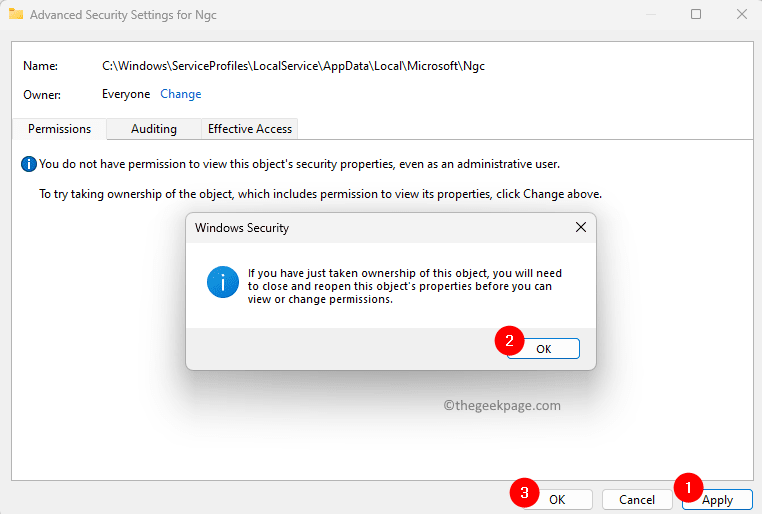Click the large blue info icon in the Windows Security dialog
Screen dimensions: 762x514
[221, 282]
